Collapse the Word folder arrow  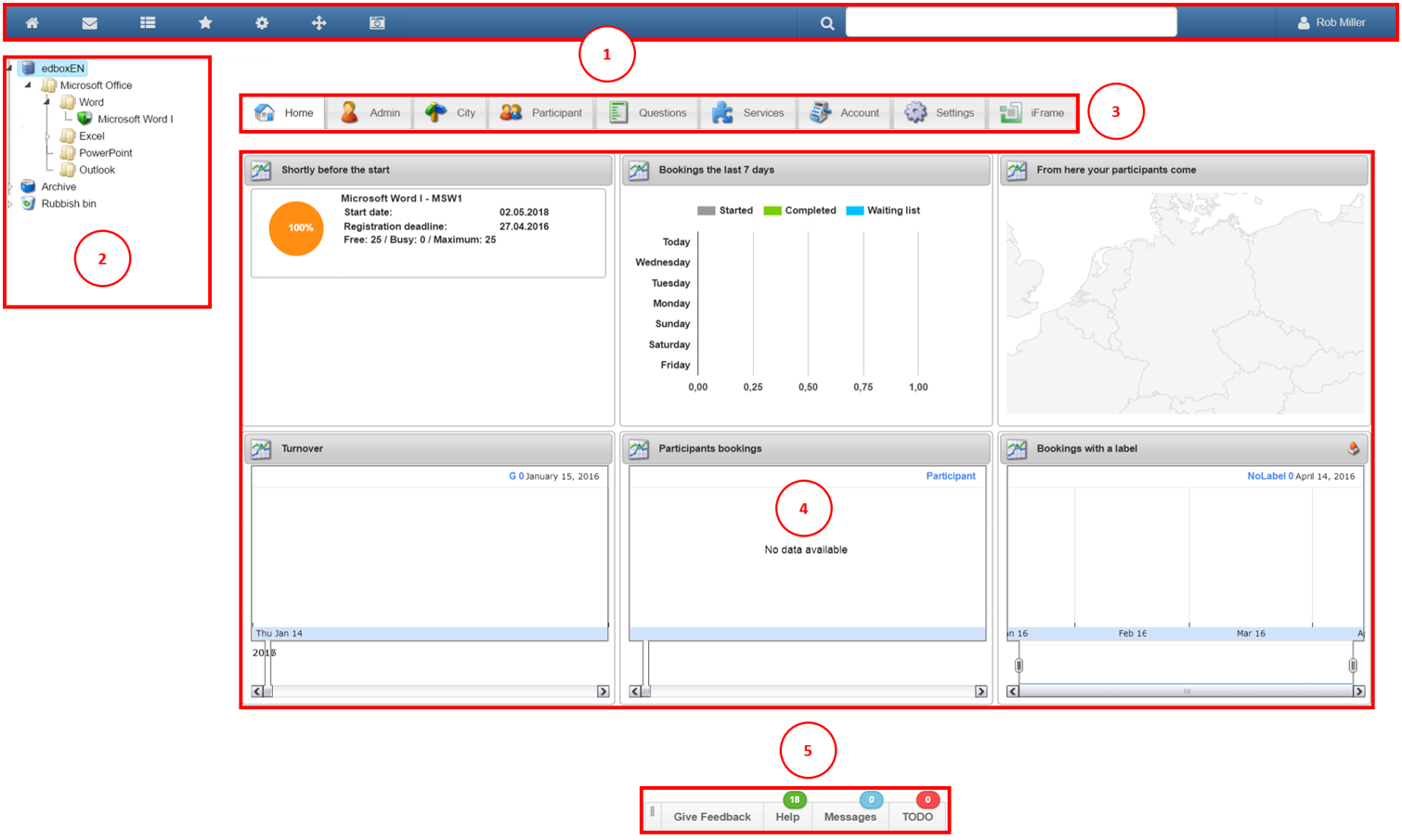pos(46,102)
